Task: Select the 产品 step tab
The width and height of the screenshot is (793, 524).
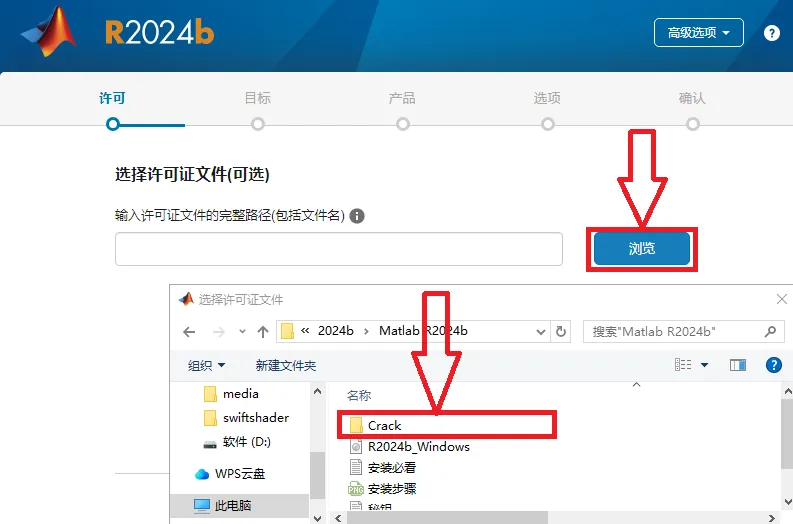Action: click(402, 98)
